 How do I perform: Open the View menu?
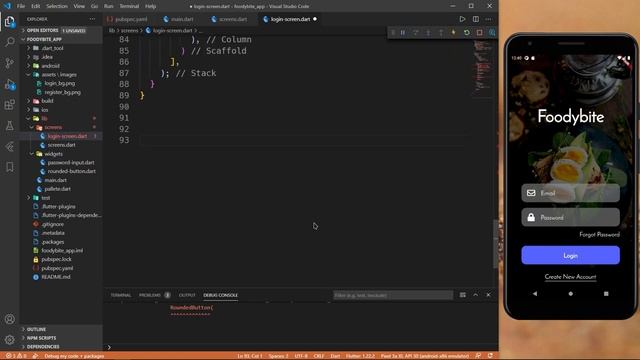[x=79, y=6]
